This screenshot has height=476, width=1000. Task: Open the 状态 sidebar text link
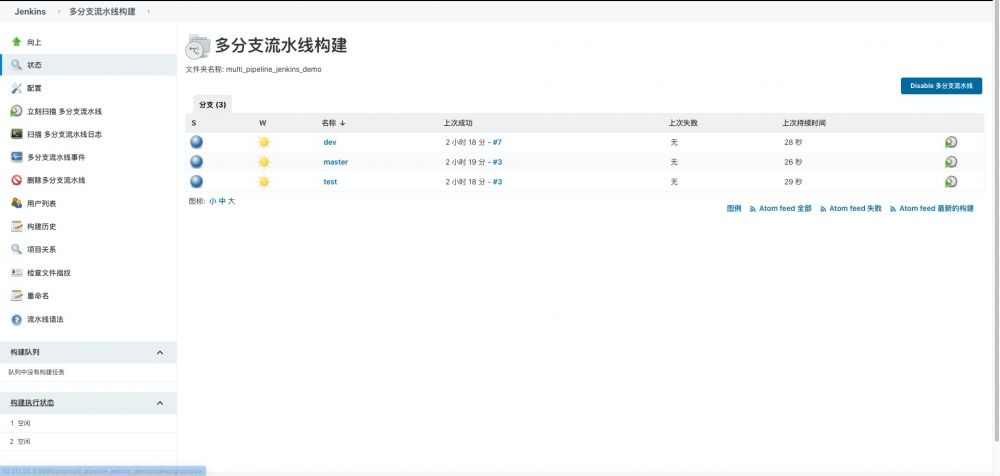[x=34, y=65]
